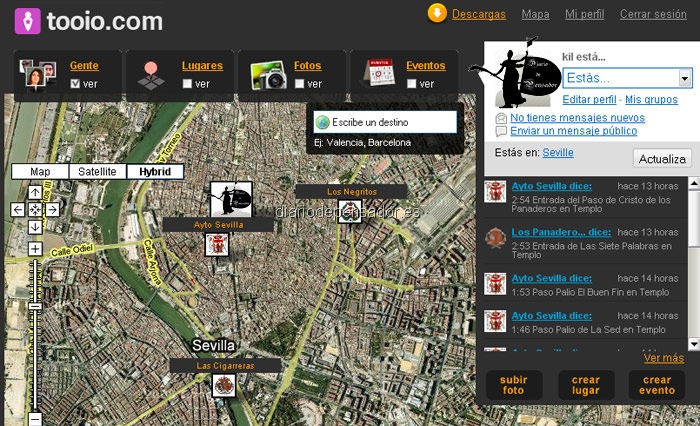Click the Lugares map pin icon
This screenshot has width=700, height=426.
(x=151, y=75)
